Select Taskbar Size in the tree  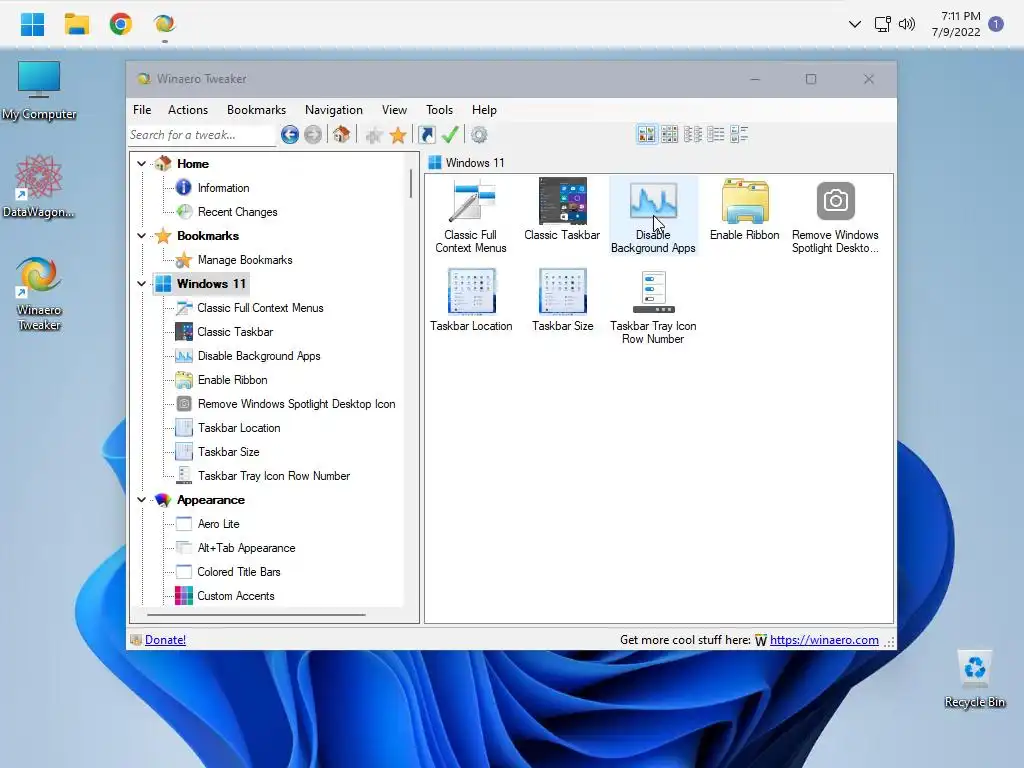click(x=228, y=452)
